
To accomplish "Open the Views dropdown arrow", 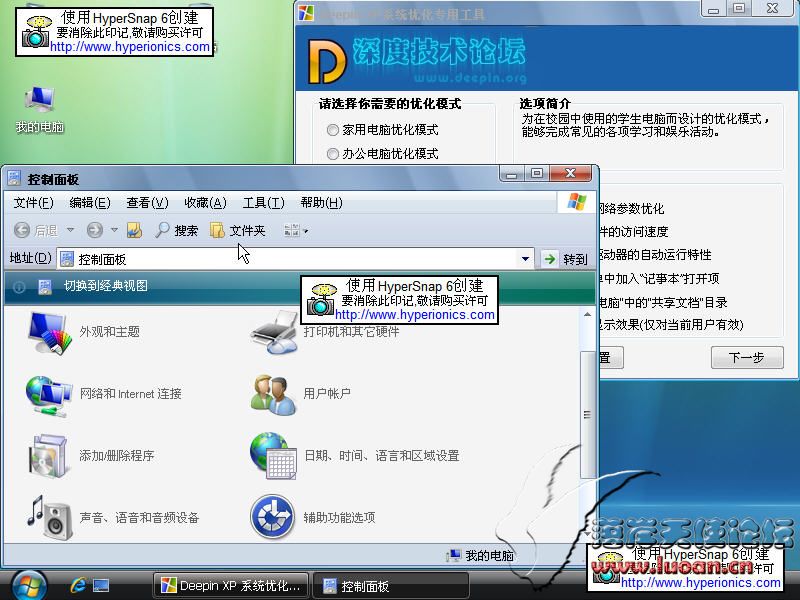I will [306, 231].
